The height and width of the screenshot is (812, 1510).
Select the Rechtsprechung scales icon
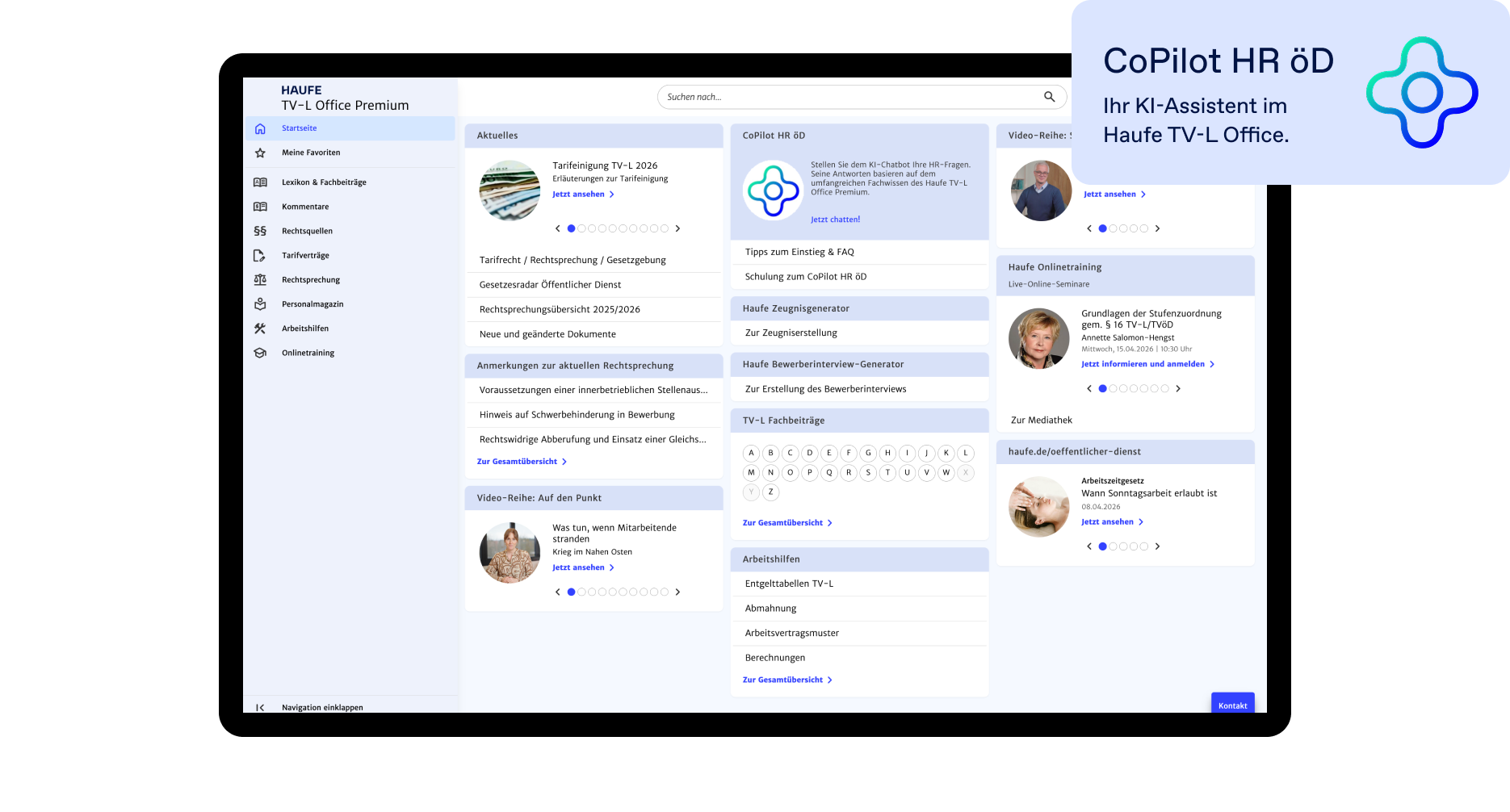pos(259,279)
